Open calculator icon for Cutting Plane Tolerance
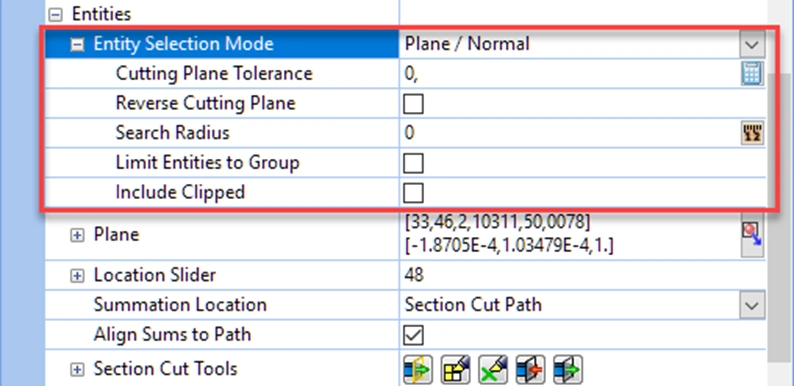The width and height of the screenshot is (794, 386). [752, 74]
